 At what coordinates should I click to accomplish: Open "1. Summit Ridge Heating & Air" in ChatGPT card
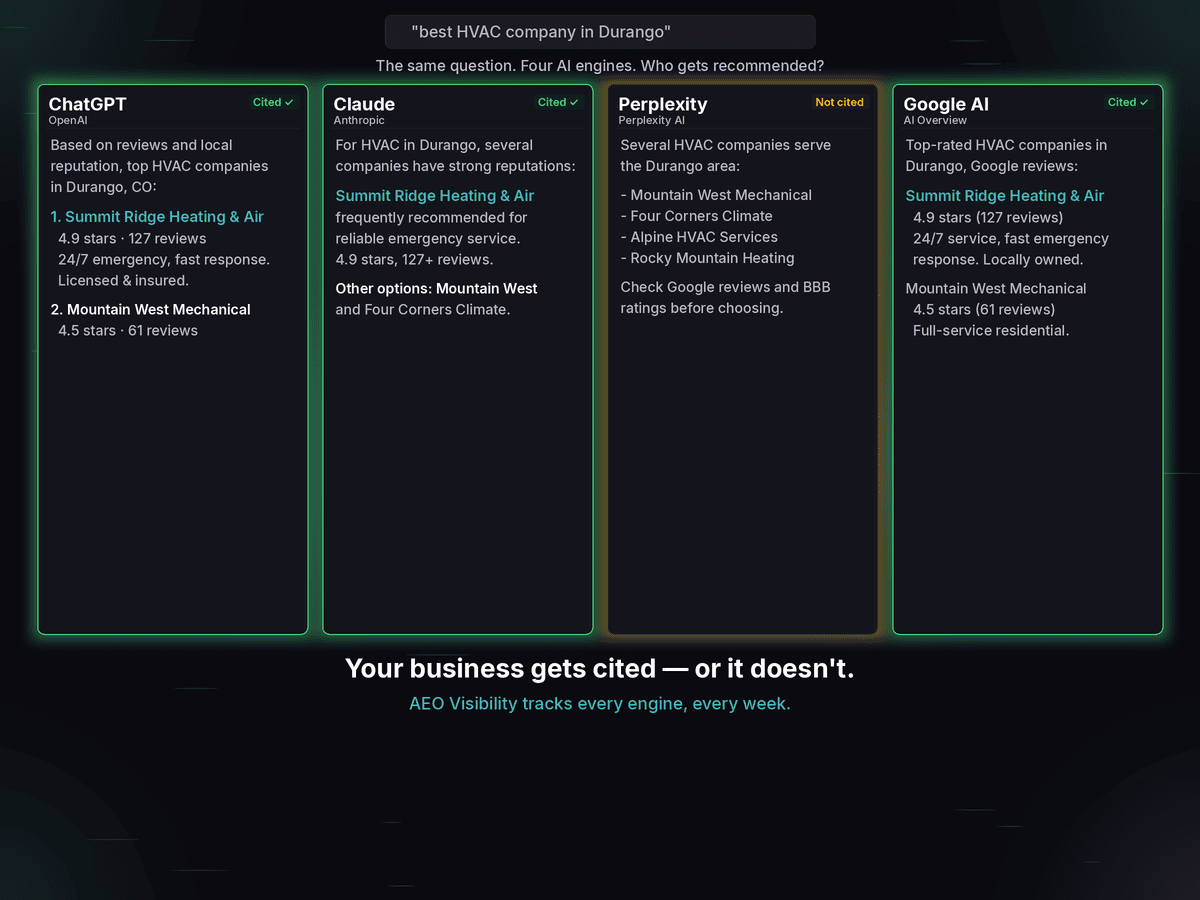(157, 217)
